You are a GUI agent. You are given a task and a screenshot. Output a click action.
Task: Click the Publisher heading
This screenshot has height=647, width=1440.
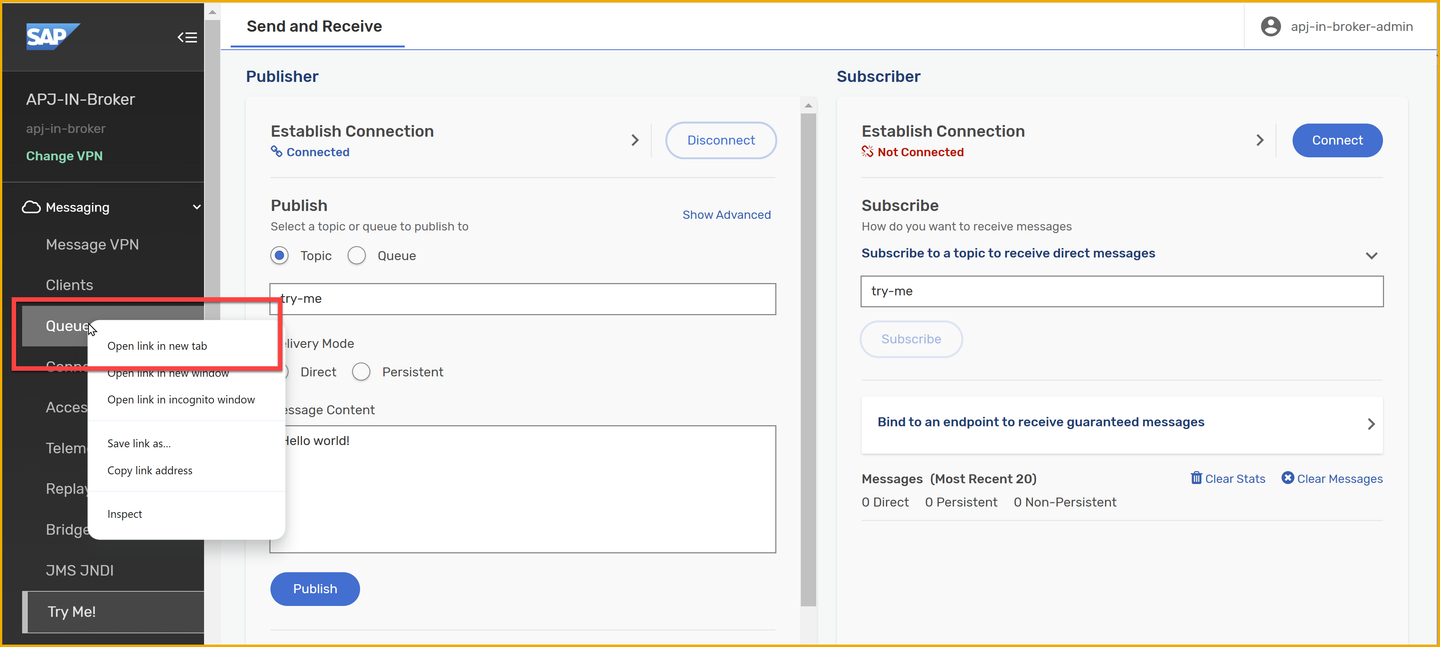pyautogui.click(x=282, y=76)
